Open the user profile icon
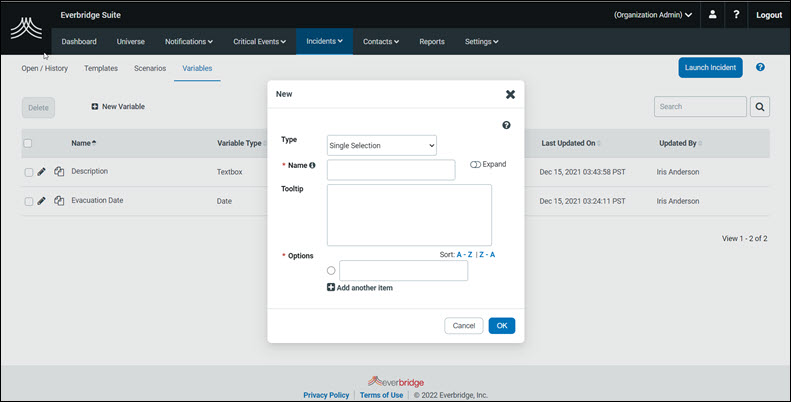791x402 pixels. tap(713, 15)
